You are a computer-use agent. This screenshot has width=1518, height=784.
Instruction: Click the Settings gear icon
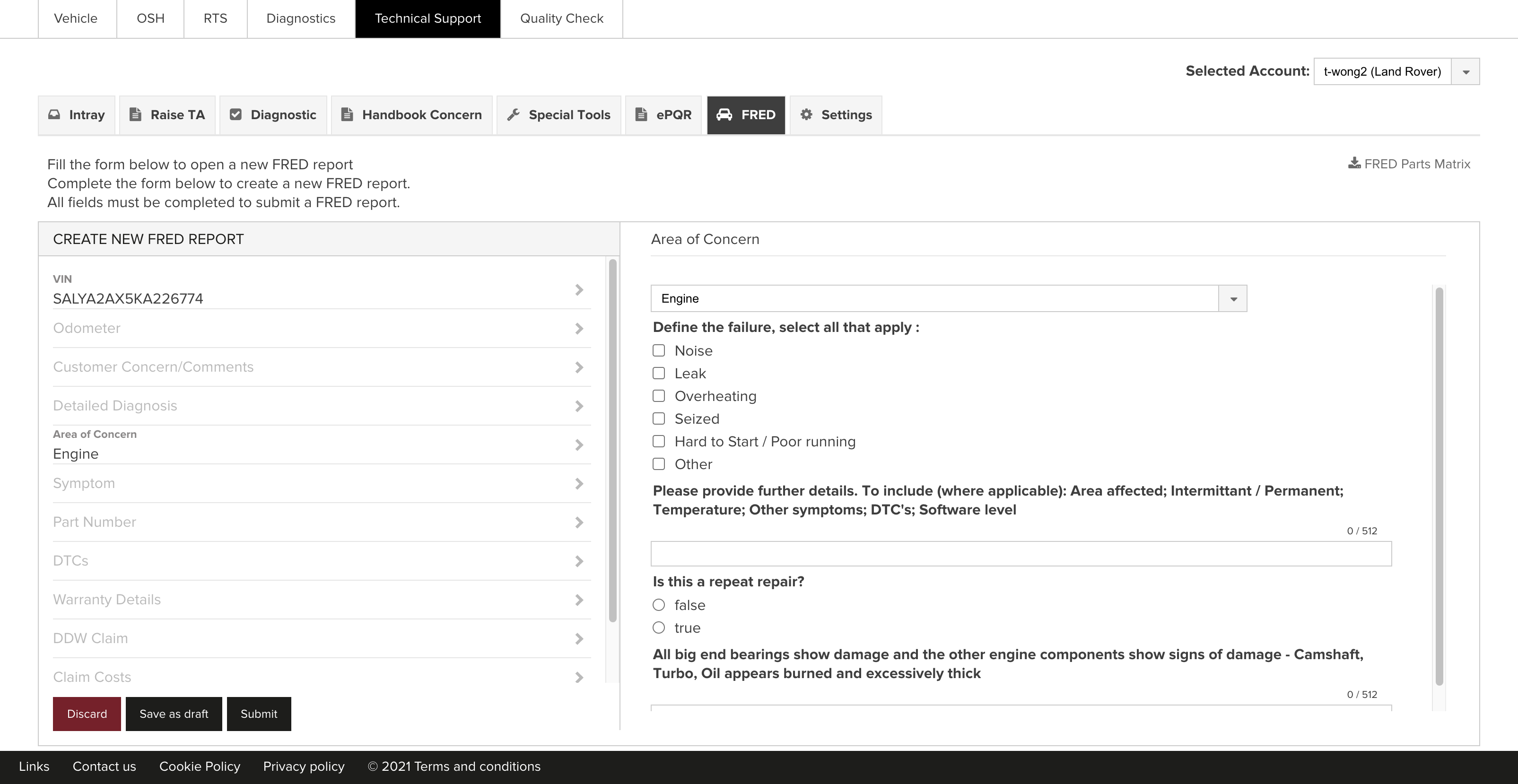[x=806, y=115]
